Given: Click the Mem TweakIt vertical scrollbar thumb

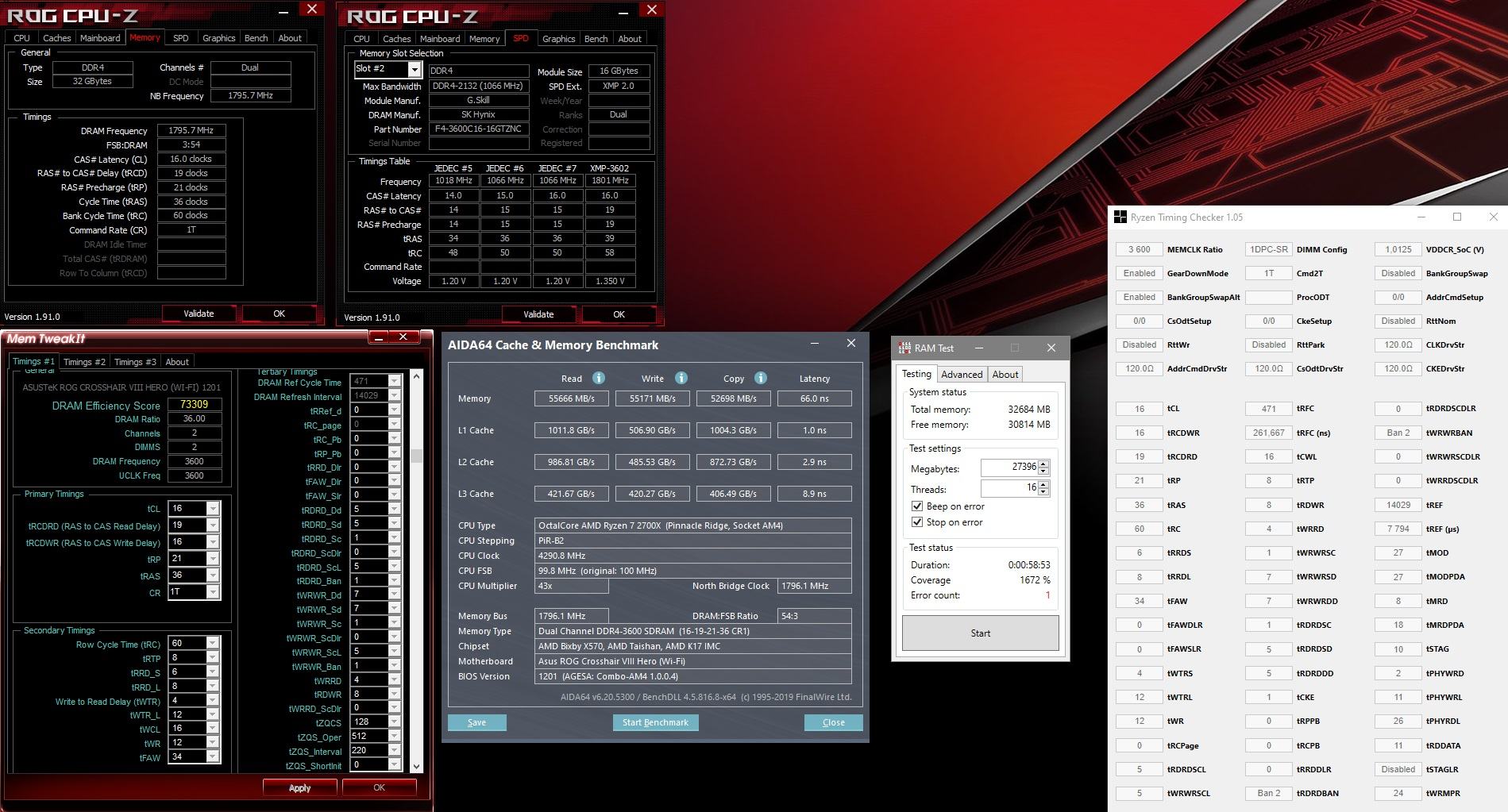Looking at the screenshot, I should pyautogui.click(x=416, y=456).
